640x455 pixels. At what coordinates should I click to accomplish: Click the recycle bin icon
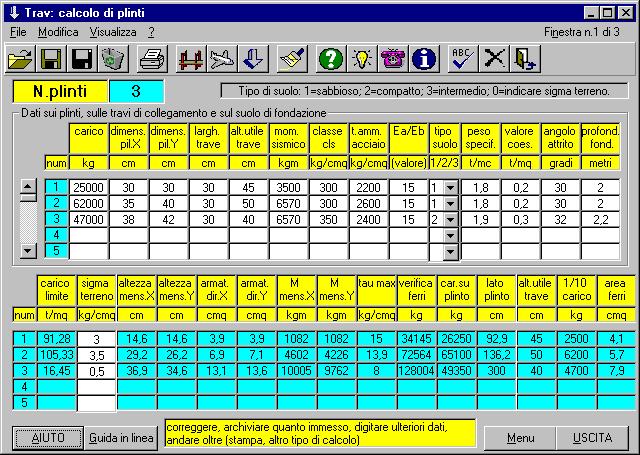click(113, 59)
